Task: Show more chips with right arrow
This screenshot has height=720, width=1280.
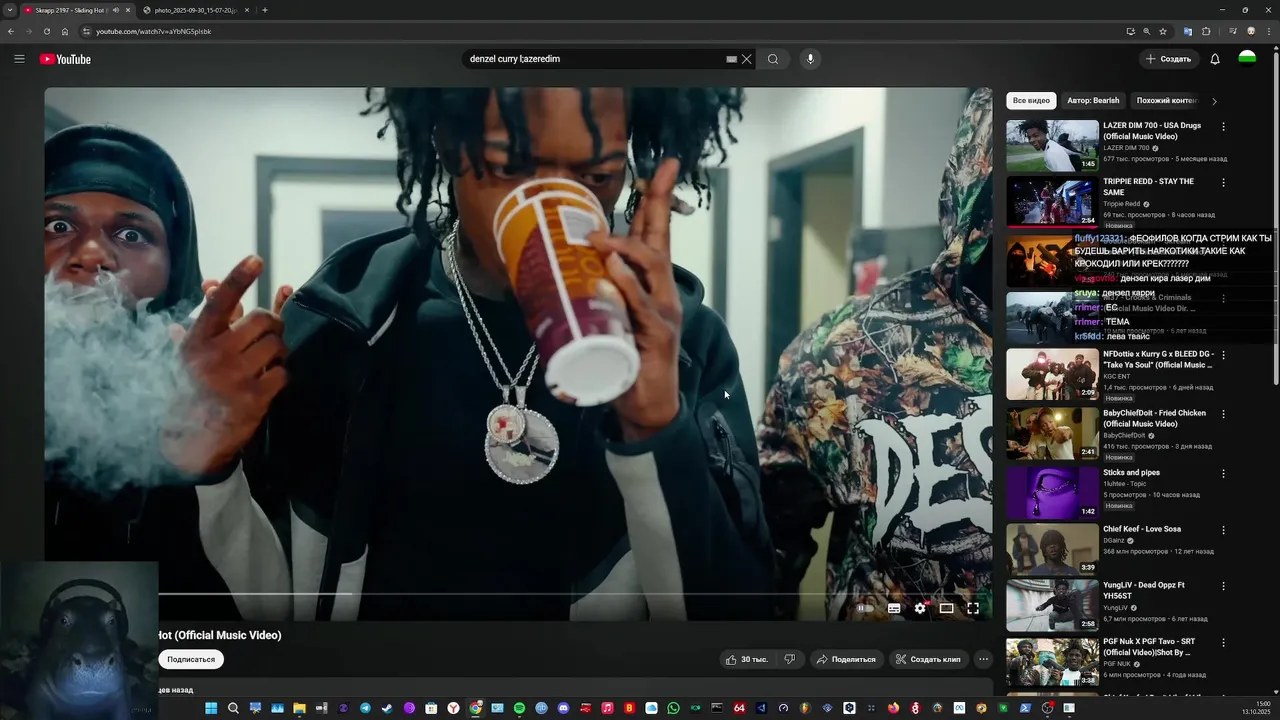Action: tap(1214, 101)
